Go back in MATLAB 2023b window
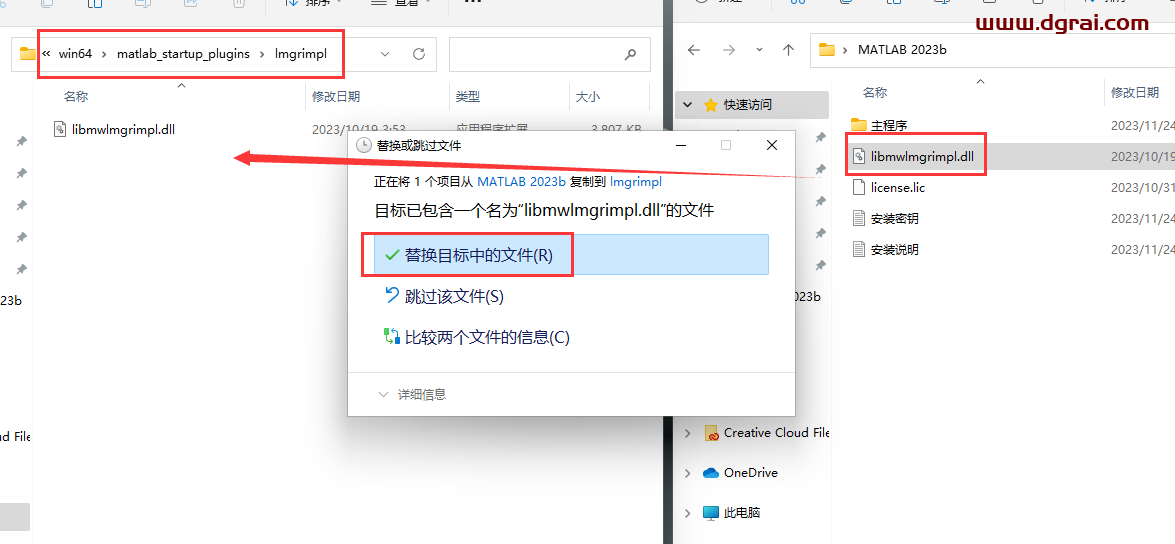Screen dimensions: 1175x544 694,50
